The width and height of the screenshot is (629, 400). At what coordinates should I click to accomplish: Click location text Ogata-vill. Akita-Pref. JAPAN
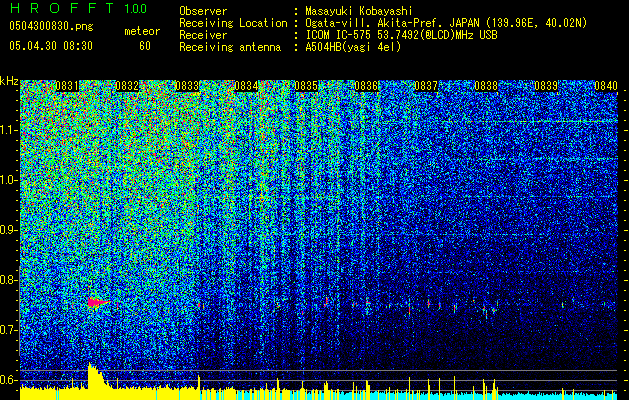[392, 23]
